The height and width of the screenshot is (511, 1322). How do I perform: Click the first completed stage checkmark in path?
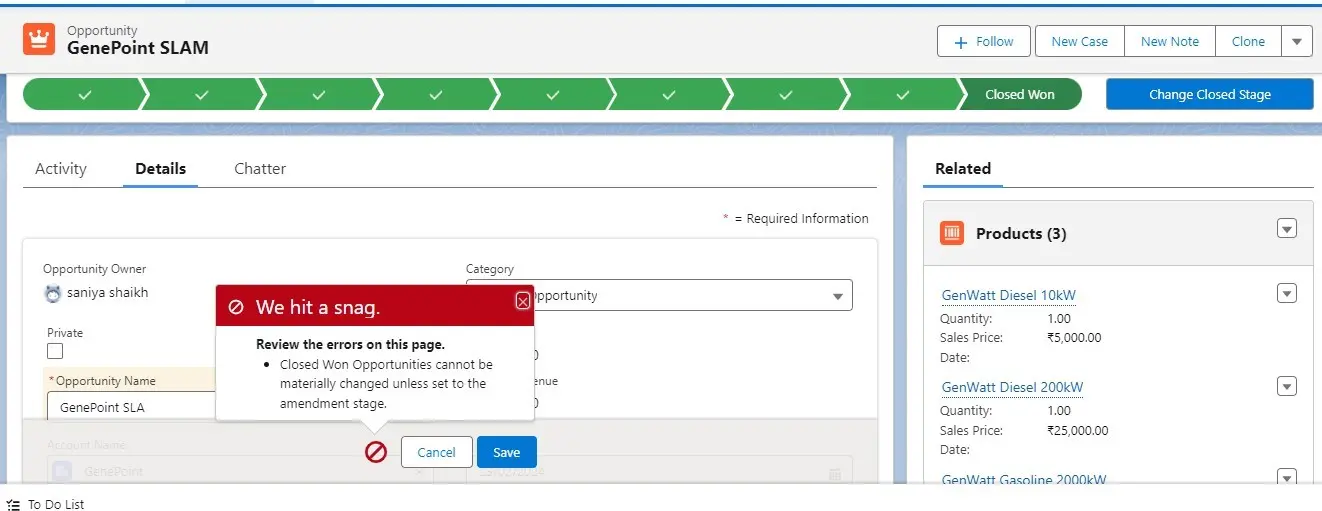84,95
